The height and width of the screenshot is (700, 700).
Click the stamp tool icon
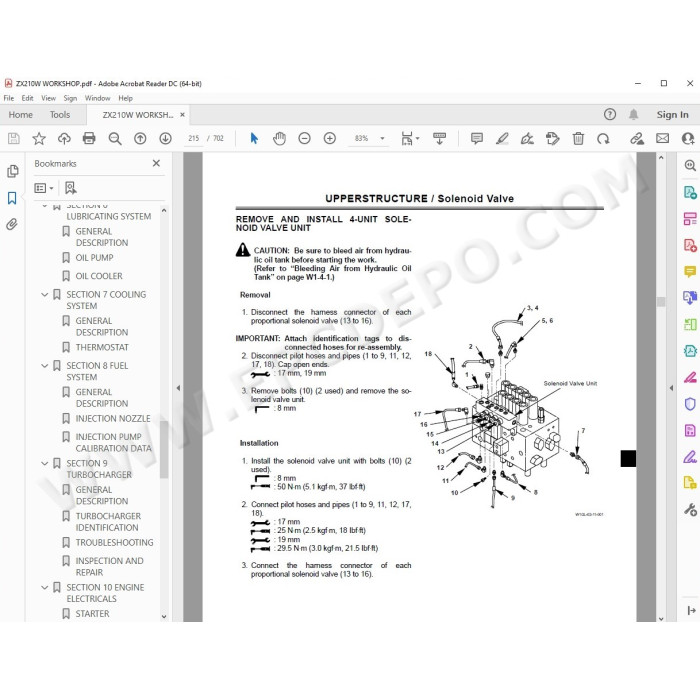[553, 138]
